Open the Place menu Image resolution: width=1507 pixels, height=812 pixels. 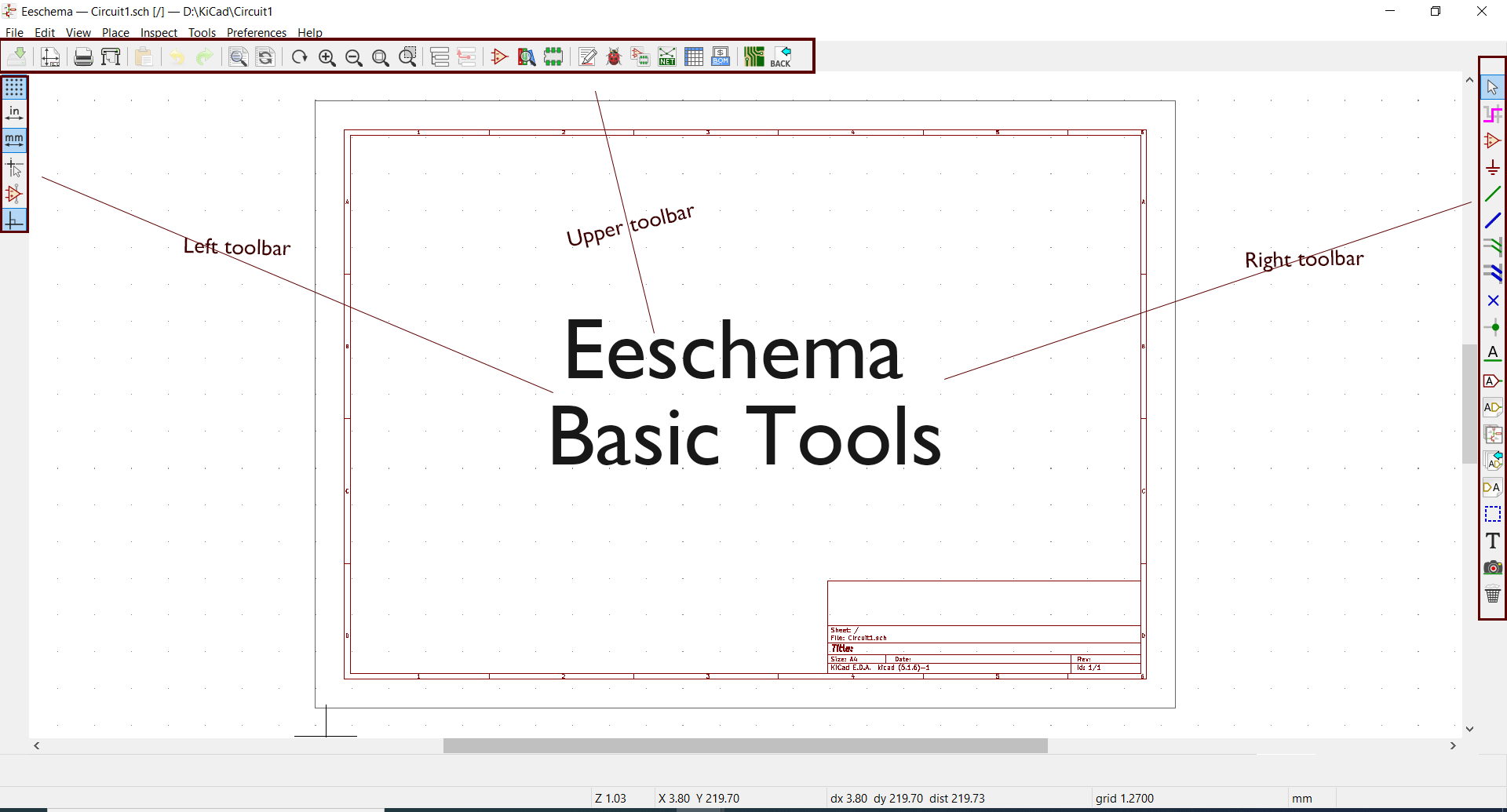pyautogui.click(x=115, y=32)
